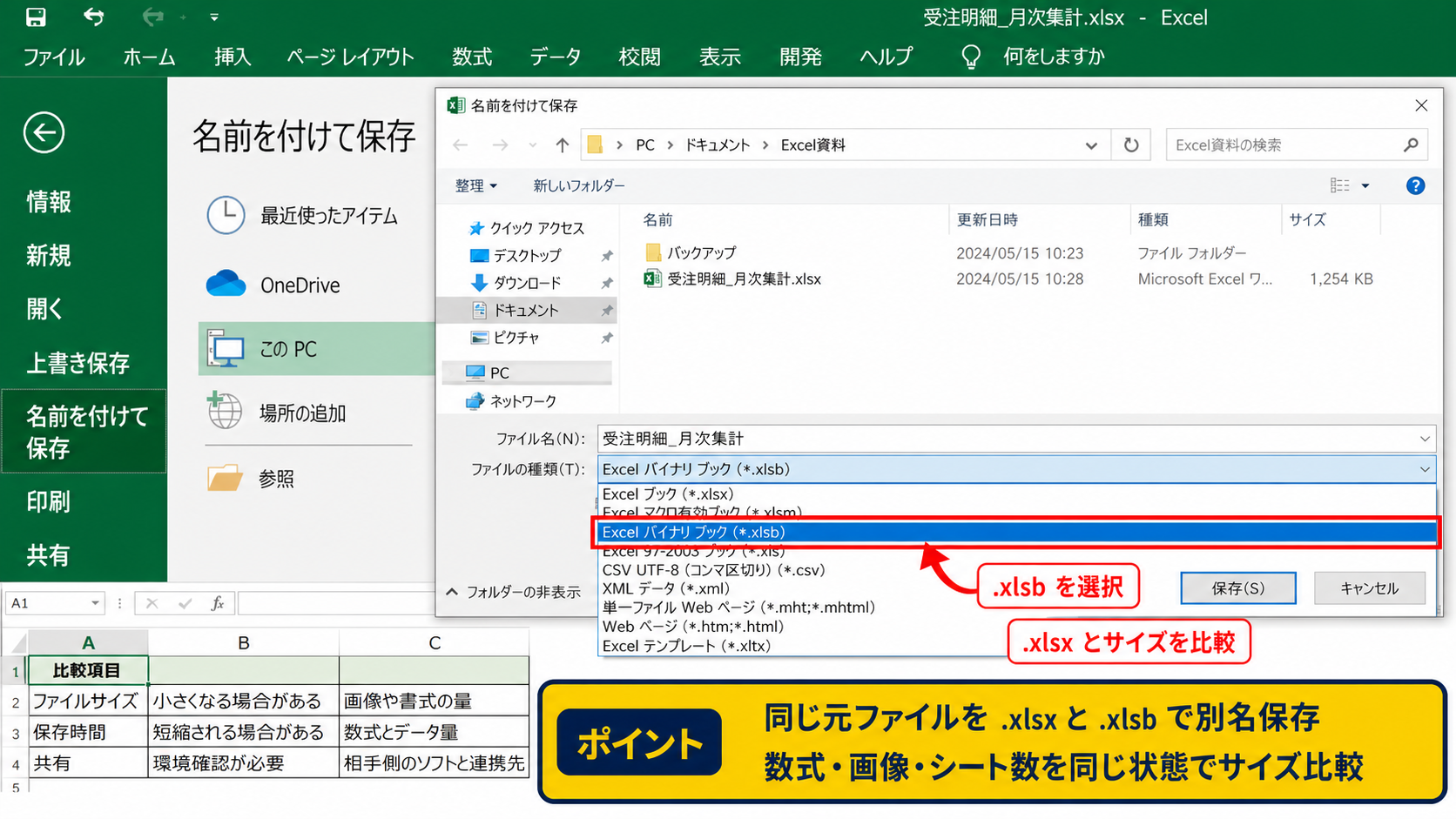Choose 最近使ったアイテム clock icon

tap(226, 215)
